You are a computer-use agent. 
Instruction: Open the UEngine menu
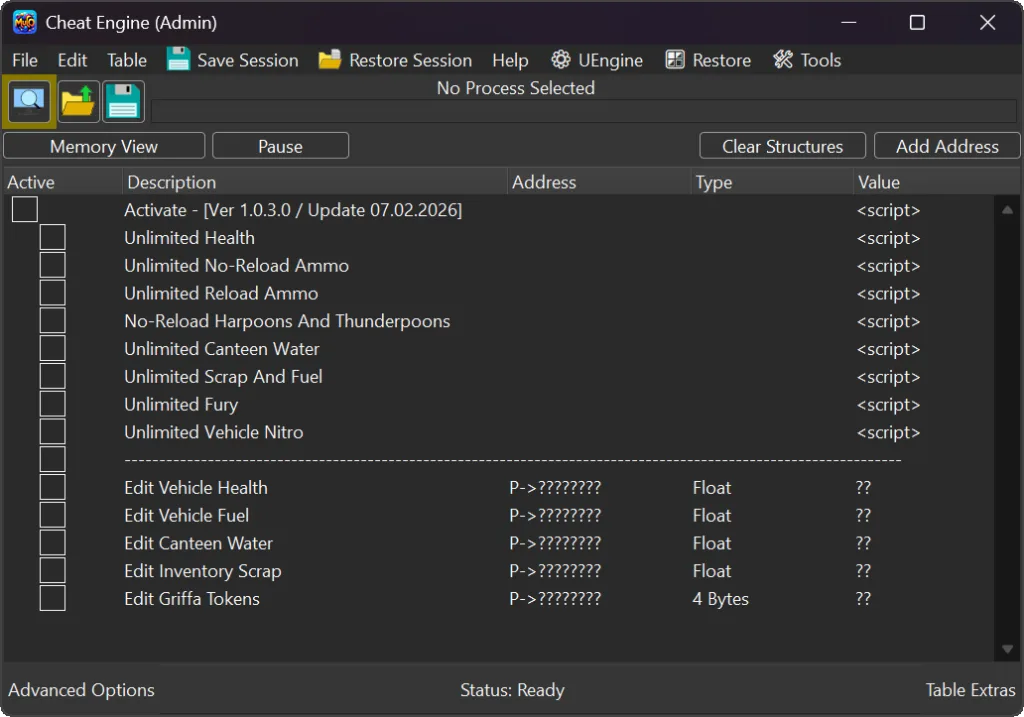610,60
